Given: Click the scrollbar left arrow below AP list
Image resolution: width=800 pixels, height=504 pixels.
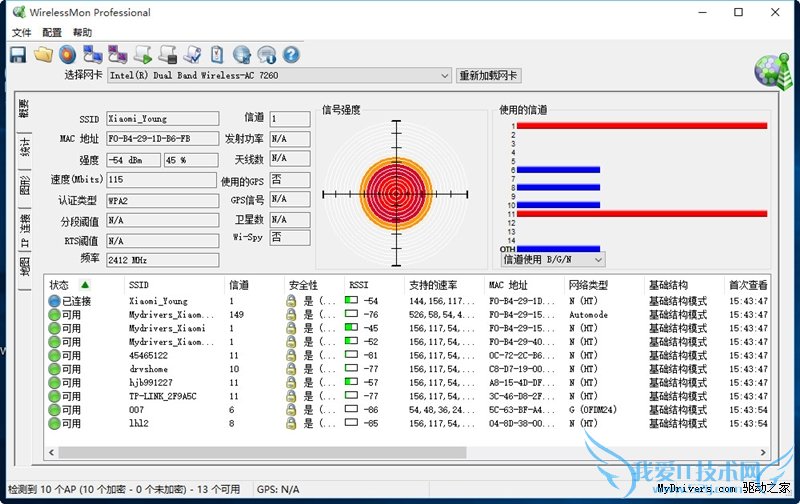Looking at the screenshot, I should coord(51,452).
